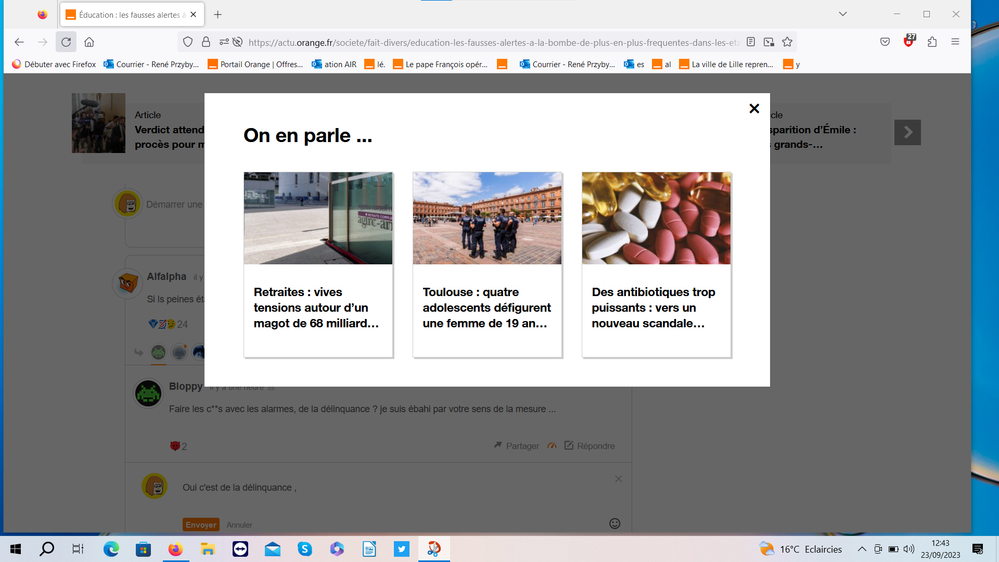Viewport: 999px width, 562px height.
Task: Reload the page with refresh icon
Action: pos(66,42)
